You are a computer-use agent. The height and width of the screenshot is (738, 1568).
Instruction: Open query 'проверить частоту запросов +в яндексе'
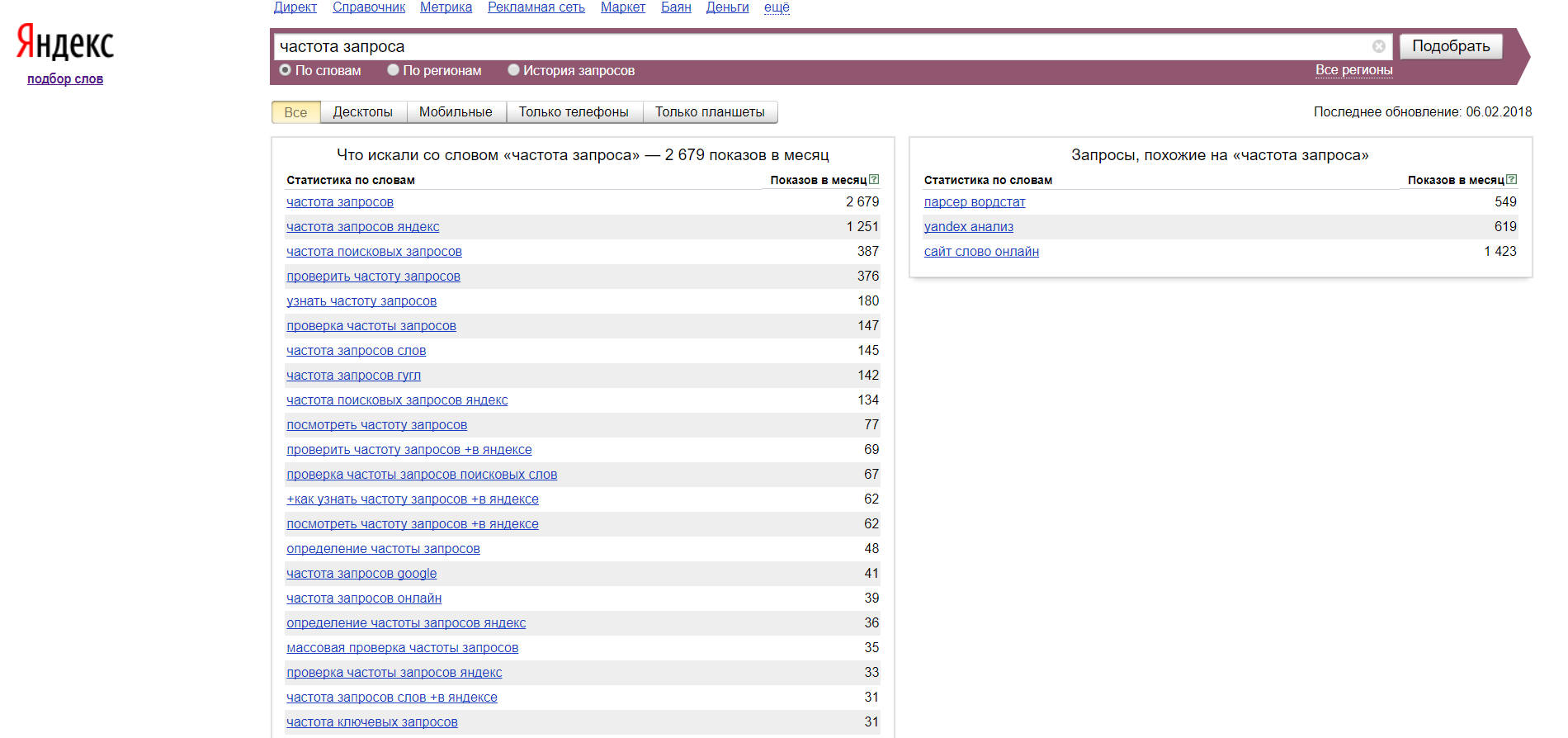(x=409, y=450)
